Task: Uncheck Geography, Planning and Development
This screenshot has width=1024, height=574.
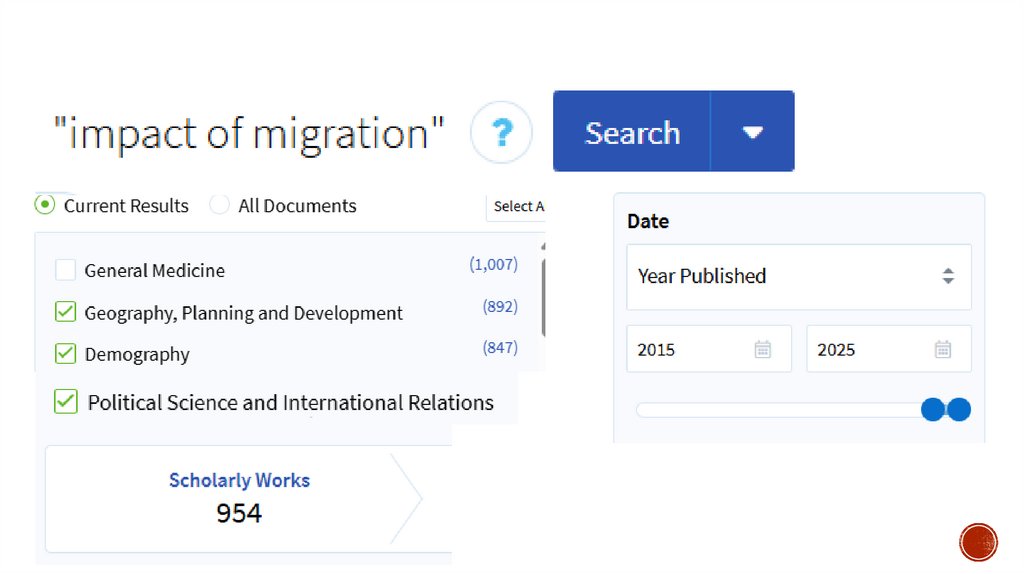Action: pos(66,313)
